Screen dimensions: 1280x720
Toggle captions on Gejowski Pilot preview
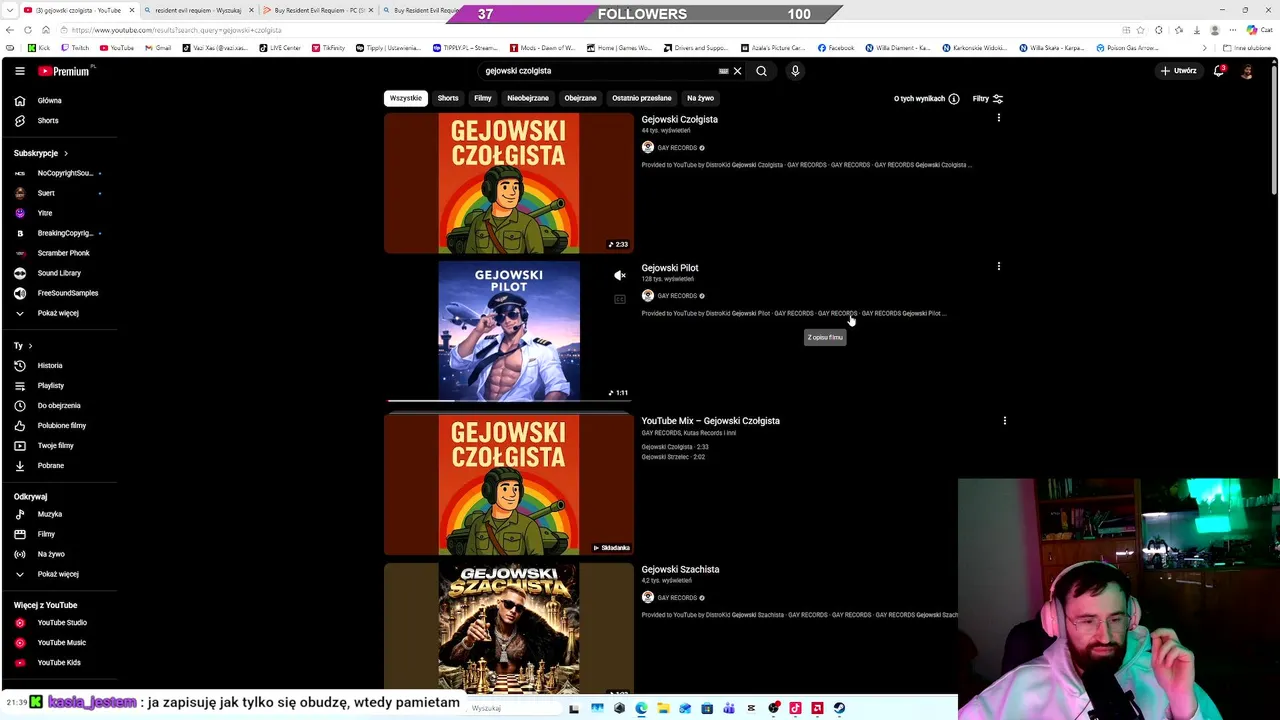click(x=620, y=299)
